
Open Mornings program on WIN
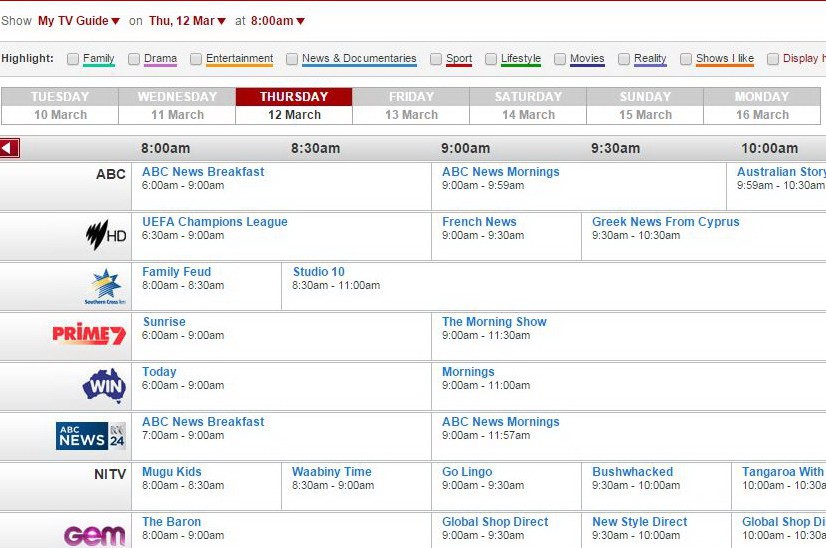[x=468, y=372]
